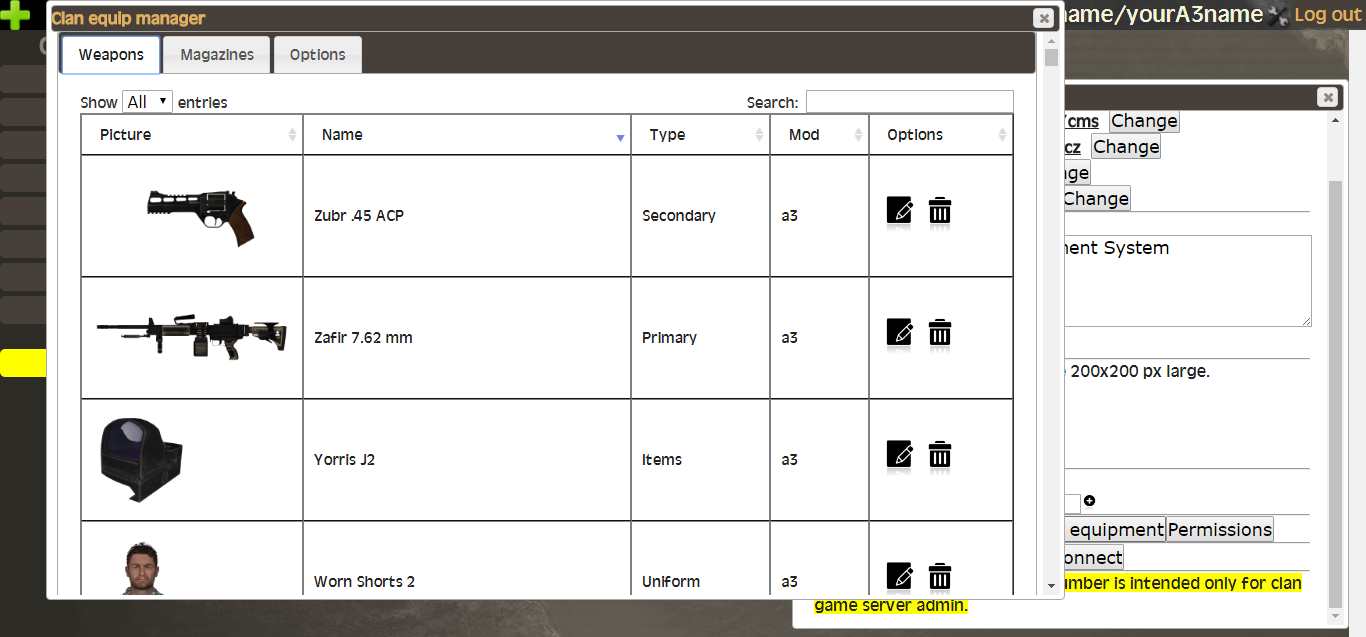
Task: Sort the table by Name column
Action: 466,135
